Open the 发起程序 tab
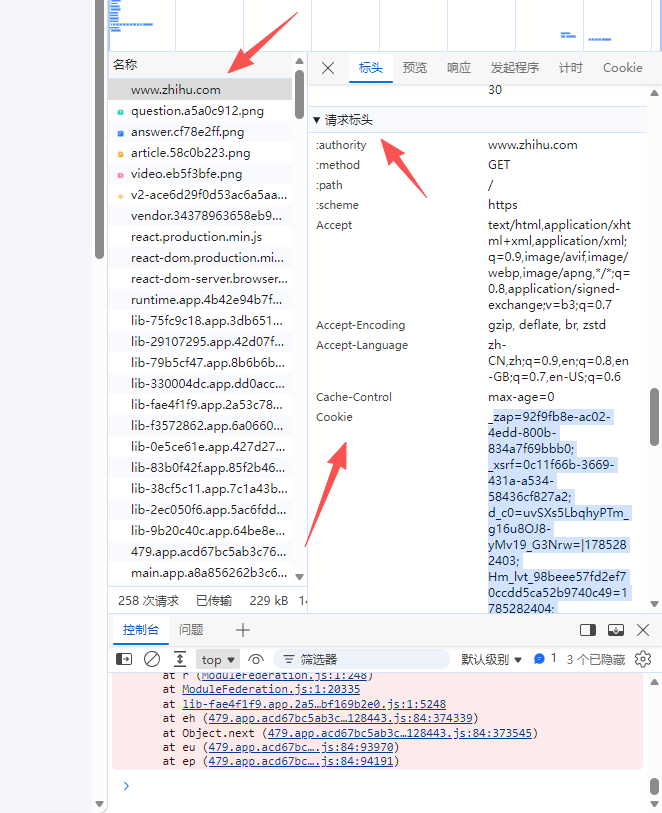Viewport: 662px width, 813px height. tap(515, 68)
